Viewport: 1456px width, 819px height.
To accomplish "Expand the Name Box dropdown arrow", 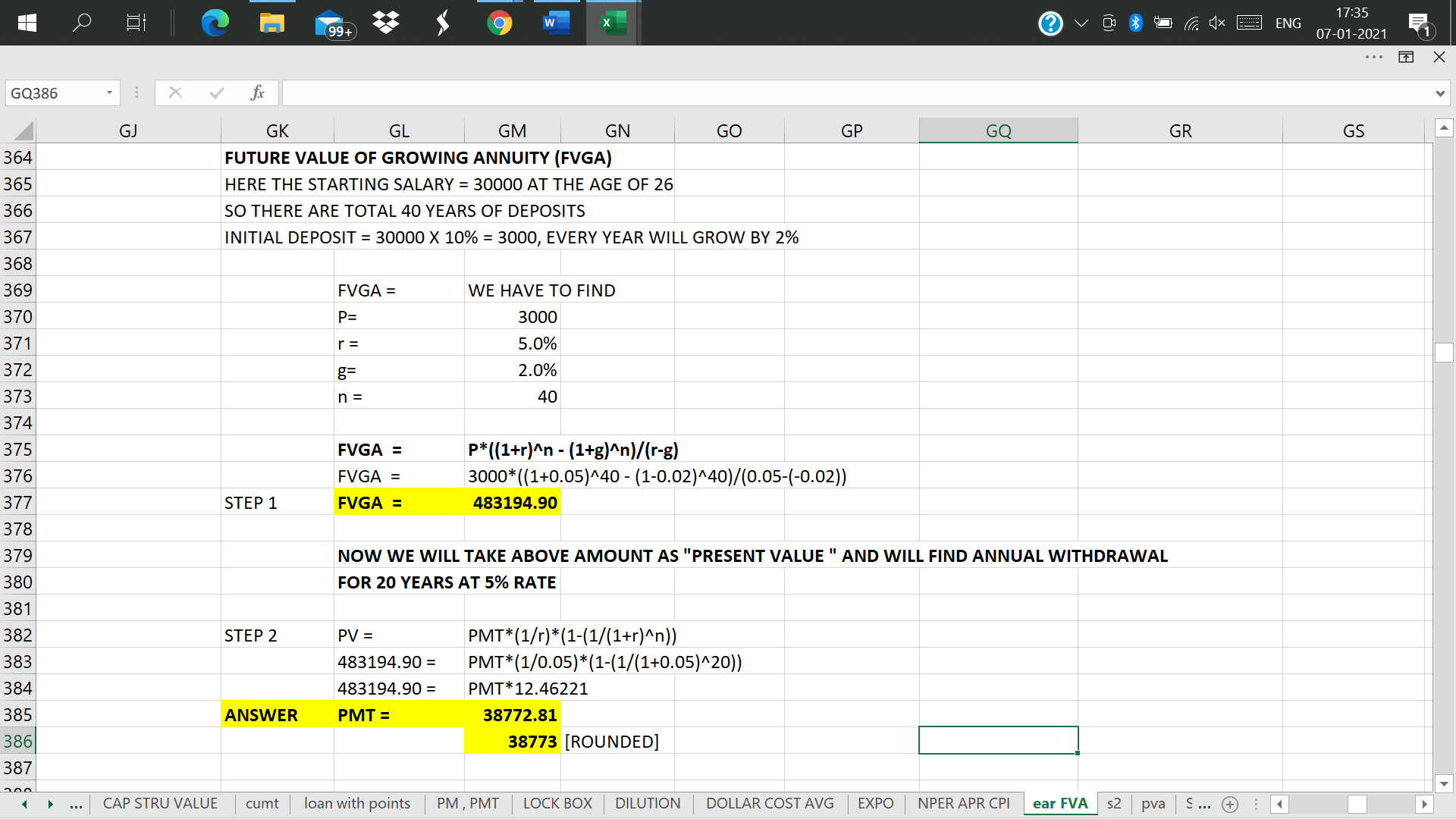I will pos(109,93).
